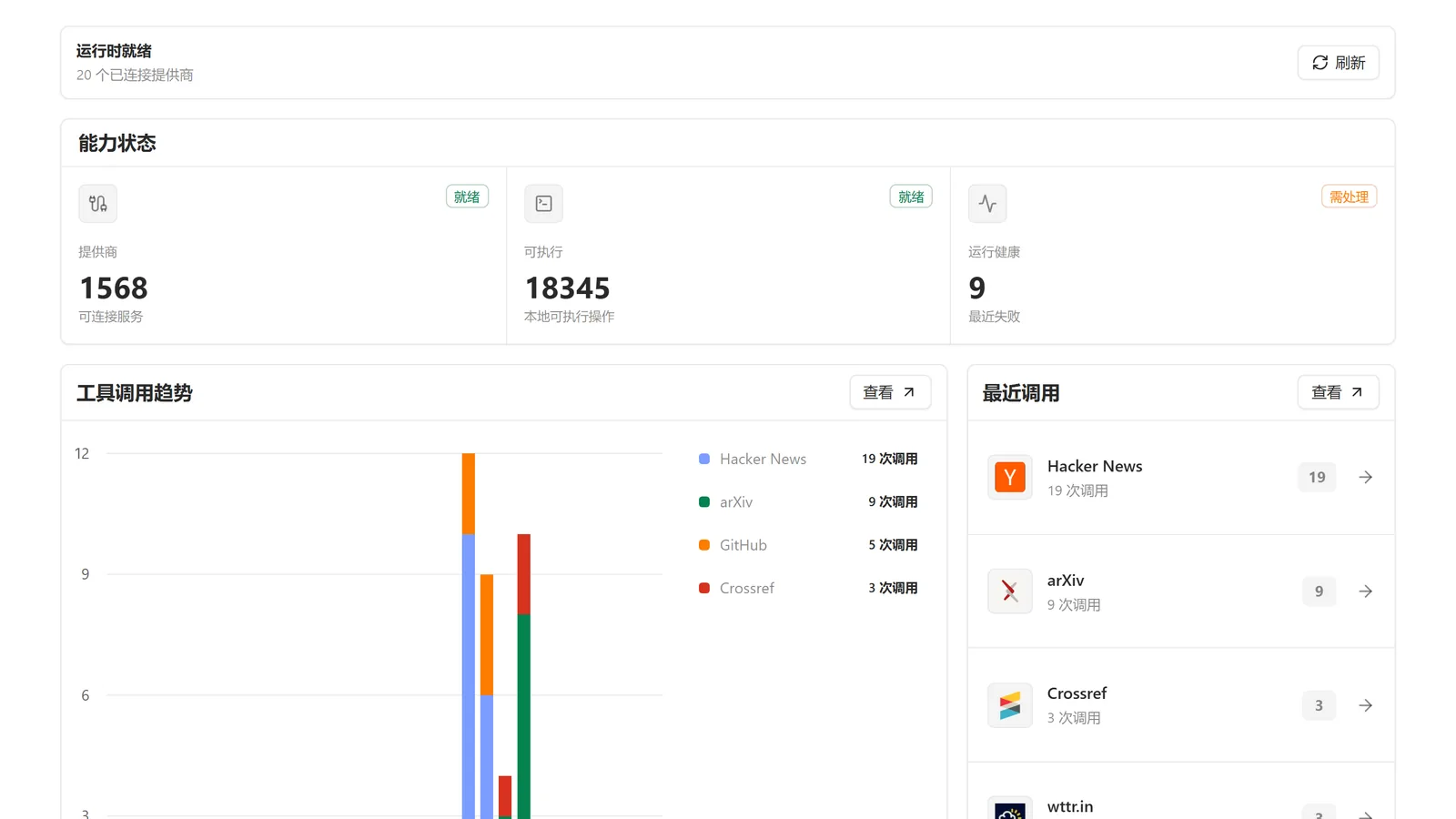The image size is (1456, 819).
Task: Open the 查看 link in 工具调用趋势
Action: 889,392
